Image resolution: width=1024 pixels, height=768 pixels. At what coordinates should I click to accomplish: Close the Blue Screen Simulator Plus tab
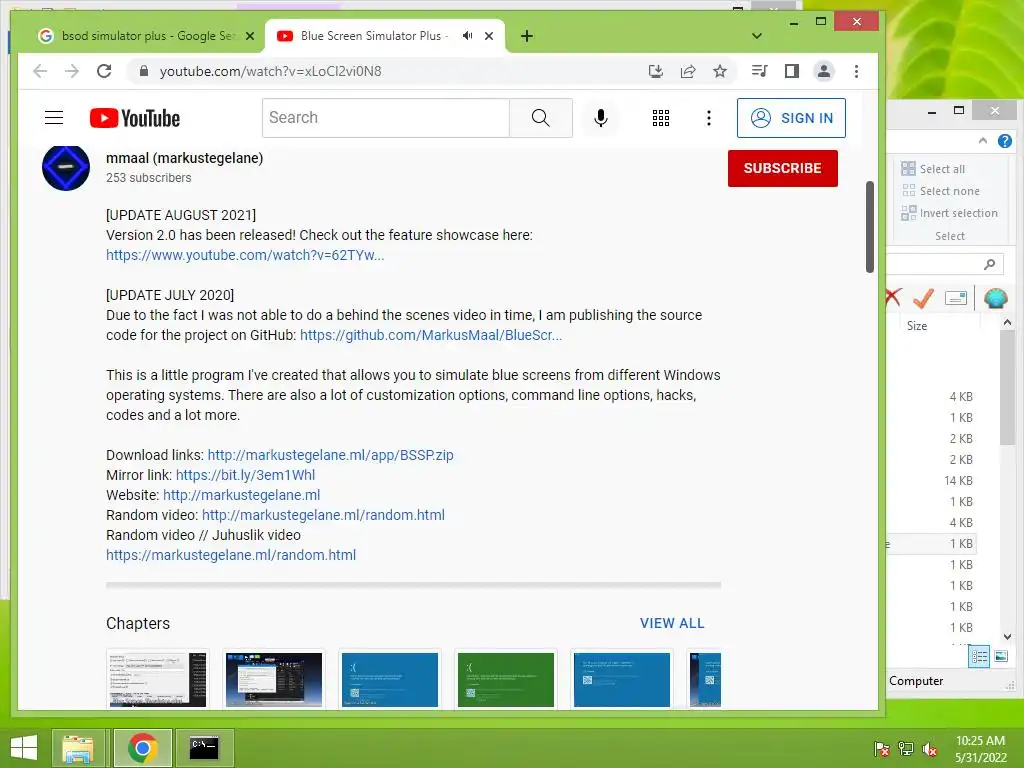coord(488,36)
